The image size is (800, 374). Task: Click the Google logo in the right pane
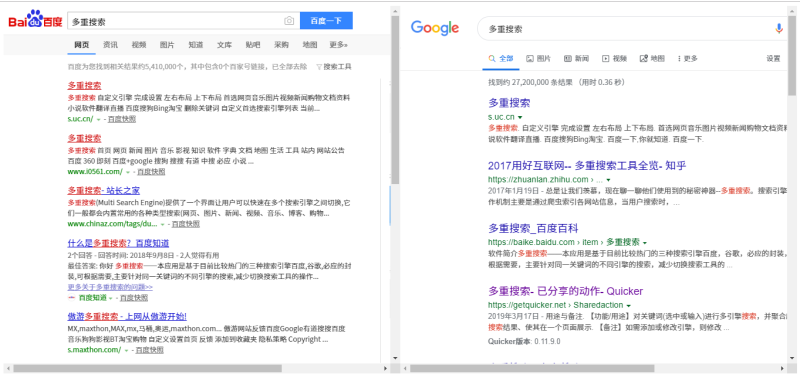[x=435, y=28]
